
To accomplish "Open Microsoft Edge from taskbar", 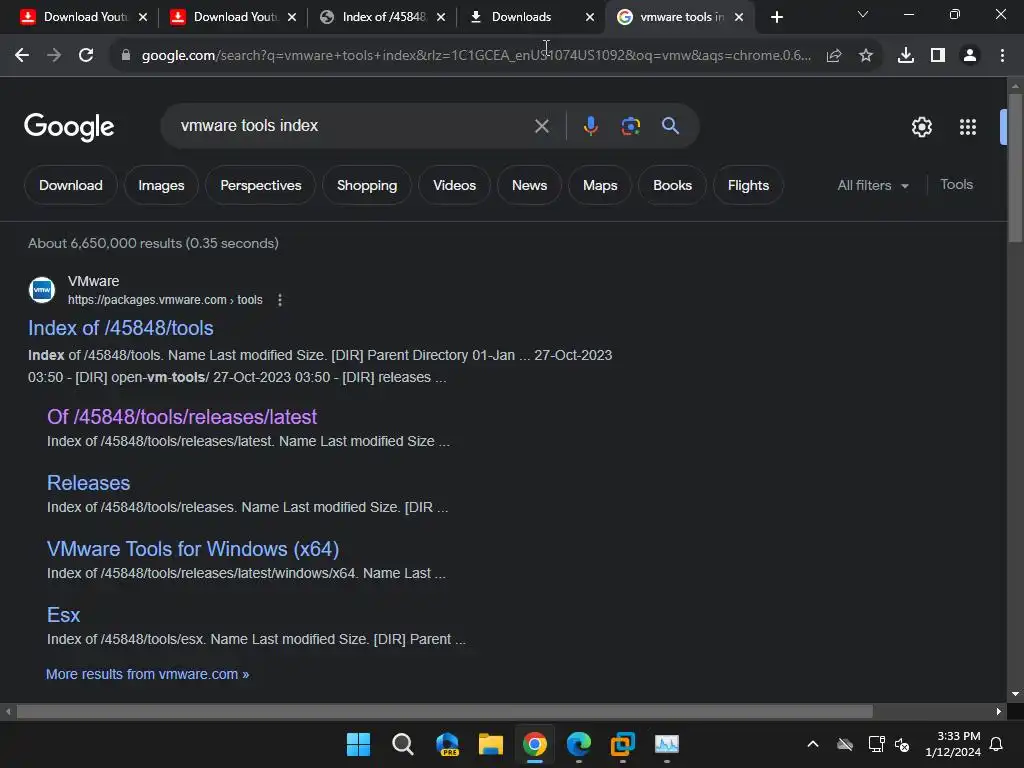I will click(579, 744).
